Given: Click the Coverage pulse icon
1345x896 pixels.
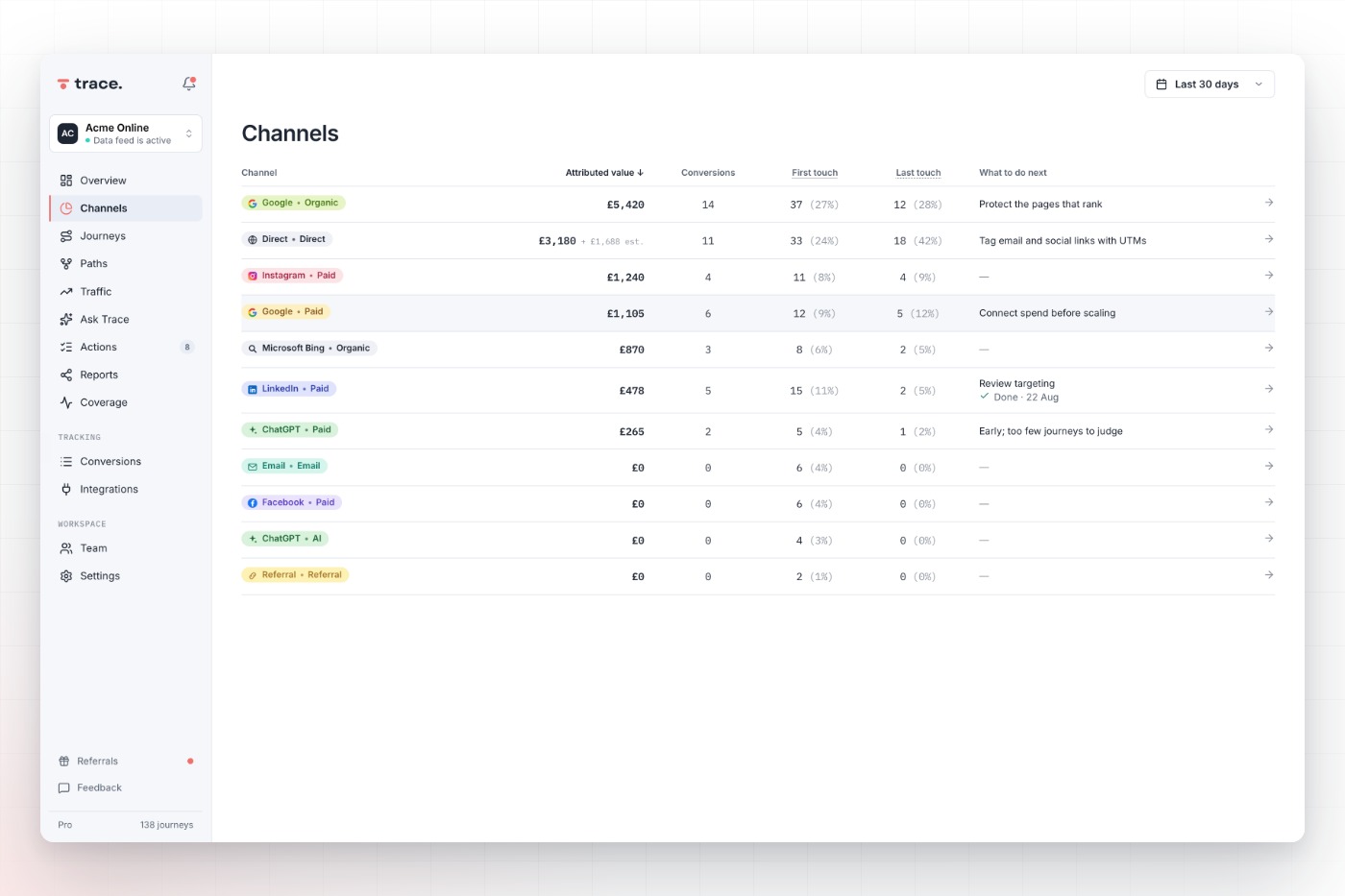Looking at the screenshot, I should point(66,403).
